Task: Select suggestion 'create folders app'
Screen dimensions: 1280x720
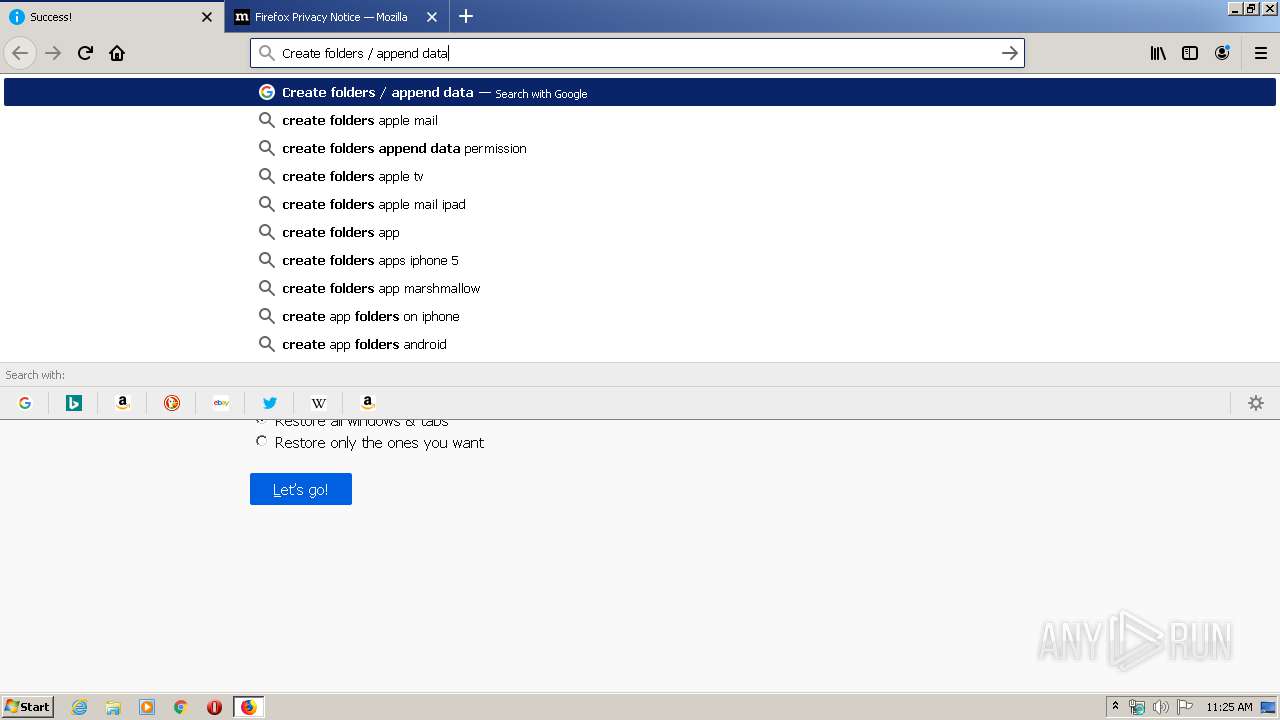Action: pos(640,232)
